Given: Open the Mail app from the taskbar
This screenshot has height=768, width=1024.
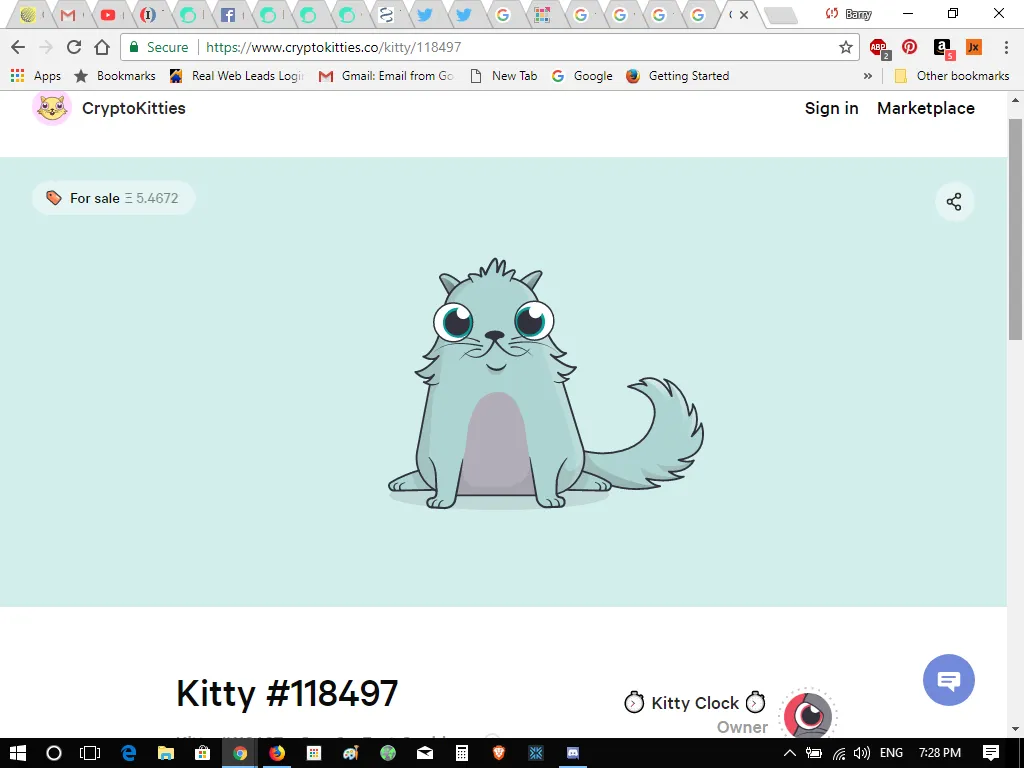Looking at the screenshot, I should pyautogui.click(x=425, y=753).
